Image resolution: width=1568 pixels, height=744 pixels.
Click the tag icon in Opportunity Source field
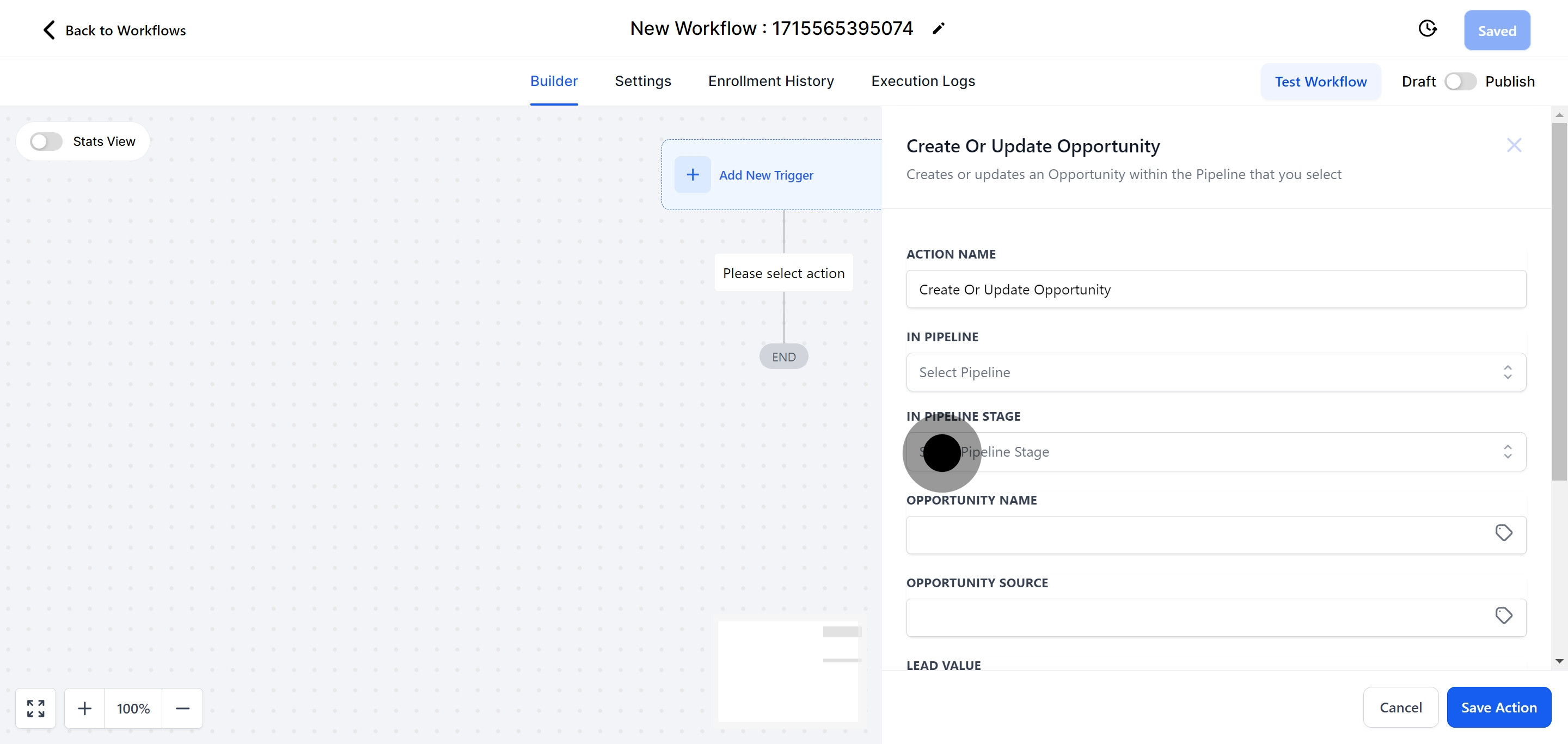[1503, 615]
